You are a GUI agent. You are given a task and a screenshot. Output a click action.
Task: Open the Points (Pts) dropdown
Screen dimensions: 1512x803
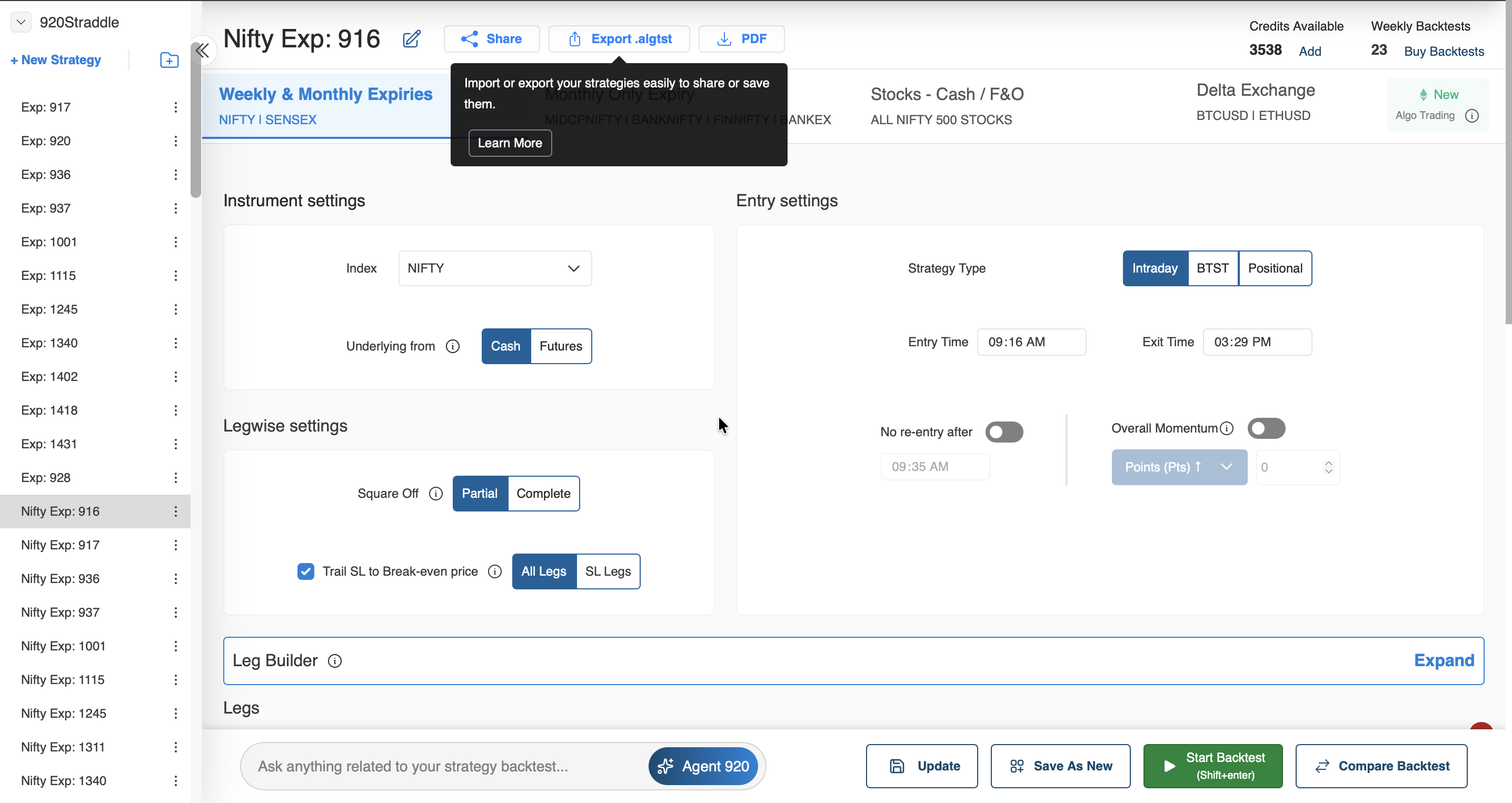1179,467
